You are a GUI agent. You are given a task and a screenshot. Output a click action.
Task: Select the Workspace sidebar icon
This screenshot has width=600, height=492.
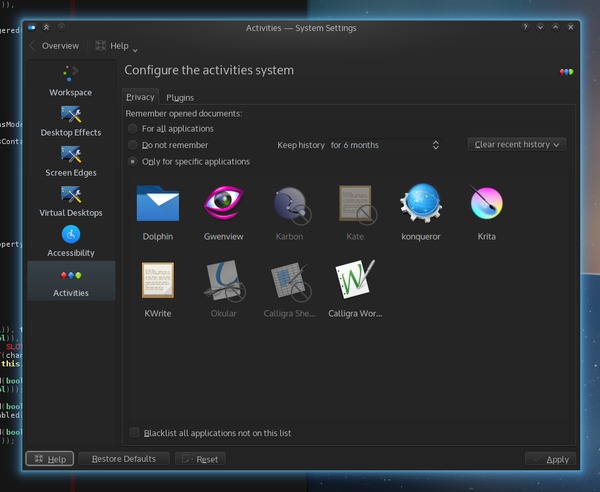pyautogui.click(x=70, y=81)
